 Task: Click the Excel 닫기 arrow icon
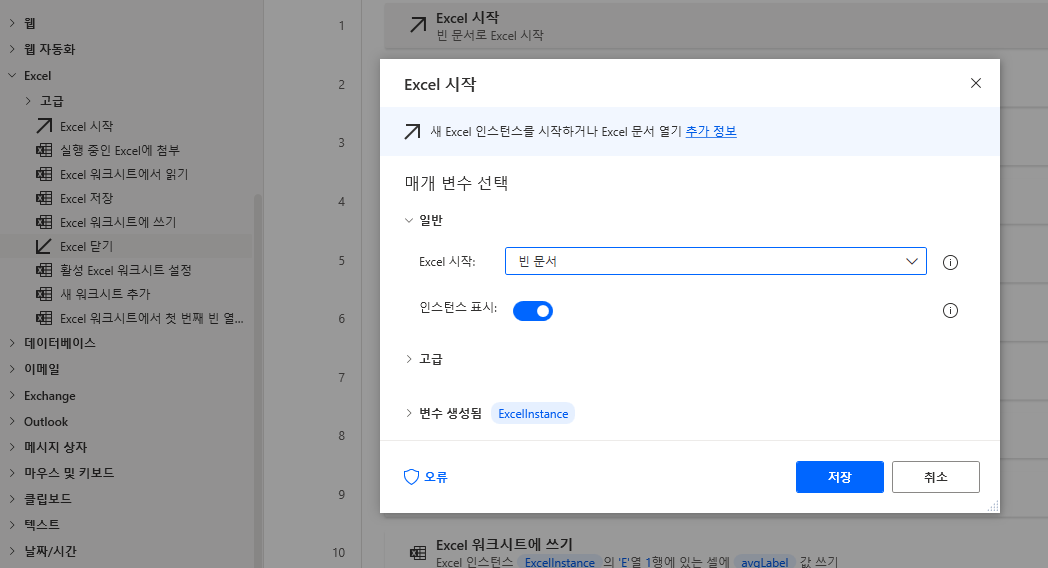44,246
